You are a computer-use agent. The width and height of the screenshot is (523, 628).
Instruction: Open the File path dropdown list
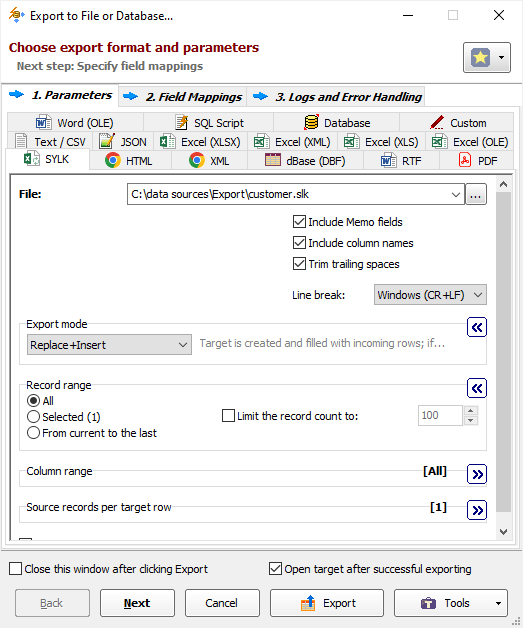pos(455,194)
